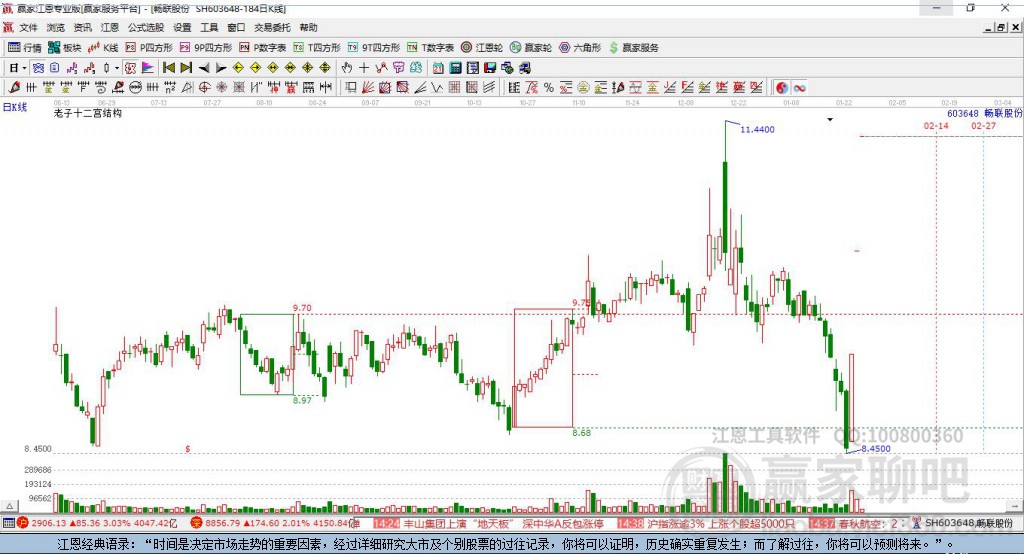The width and height of the screenshot is (1024, 554).
Task: Open the 9P四方形 tool
Action: click(206, 48)
